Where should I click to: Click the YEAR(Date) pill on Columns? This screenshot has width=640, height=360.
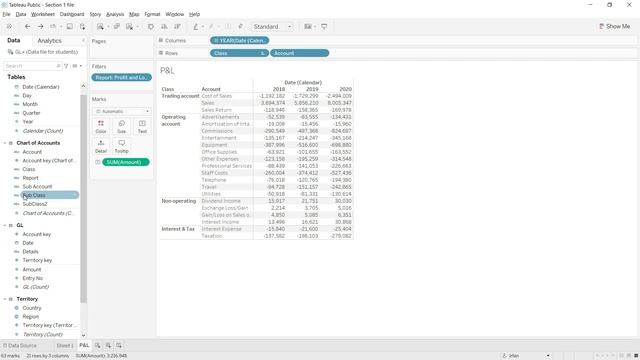(240, 40)
